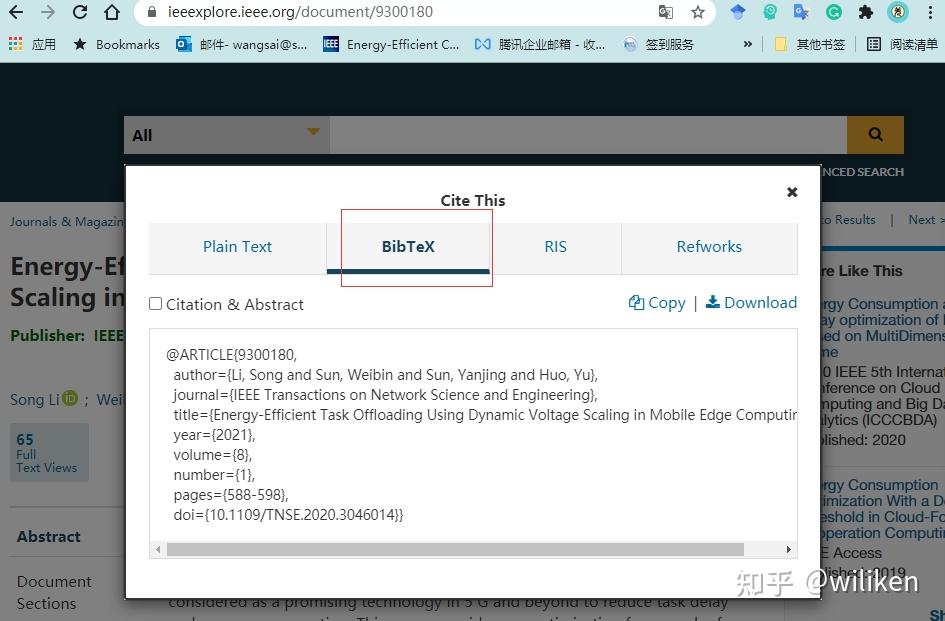Image resolution: width=945 pixels, height=621 pixels.
Task: Switch to the Refworks tab
Action: point(709,247)
